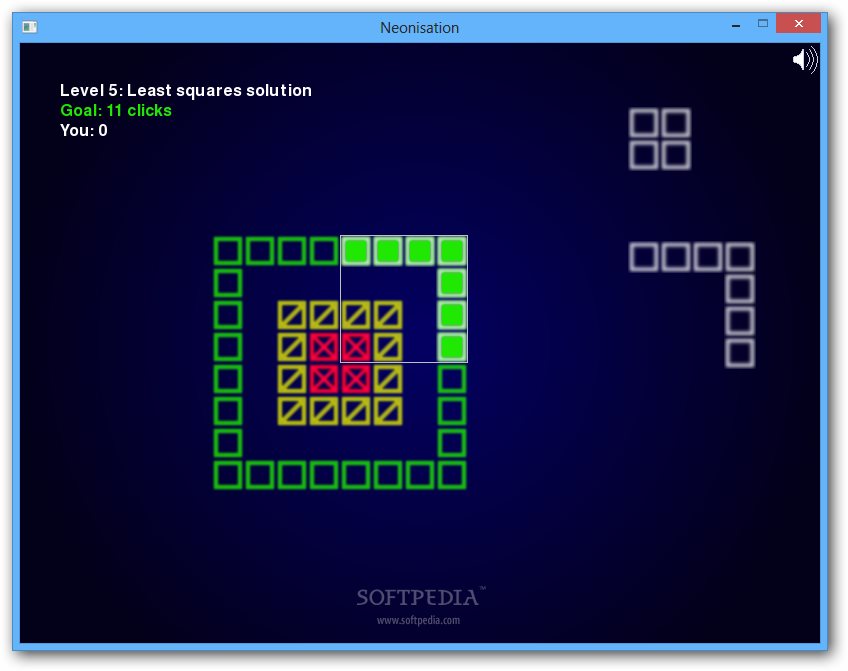Click the top-right red crossed square
848x671 pixels.
(356, 347)
